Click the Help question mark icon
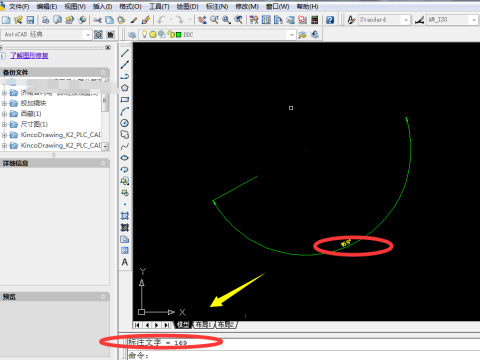This screenshot has width=480, height=360. (330, 20)
